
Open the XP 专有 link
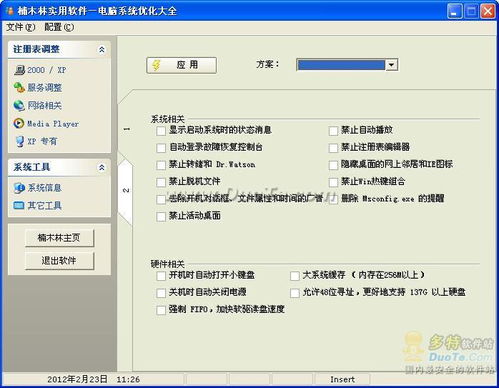[42, 141]
